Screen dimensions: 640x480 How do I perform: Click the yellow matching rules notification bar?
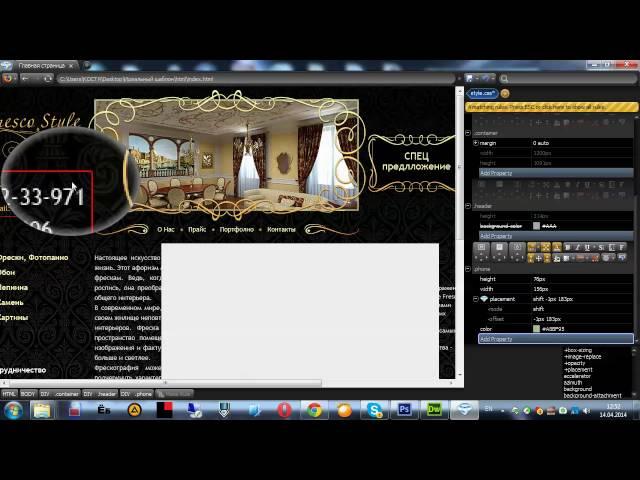552,107
